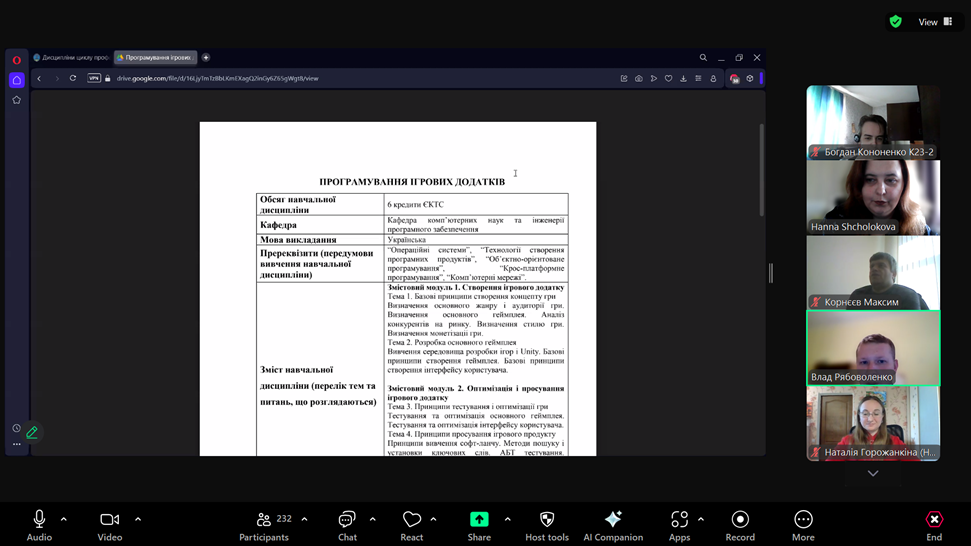Open the Zoom View layout menu
971x546 pixels.
coord(935,22)
